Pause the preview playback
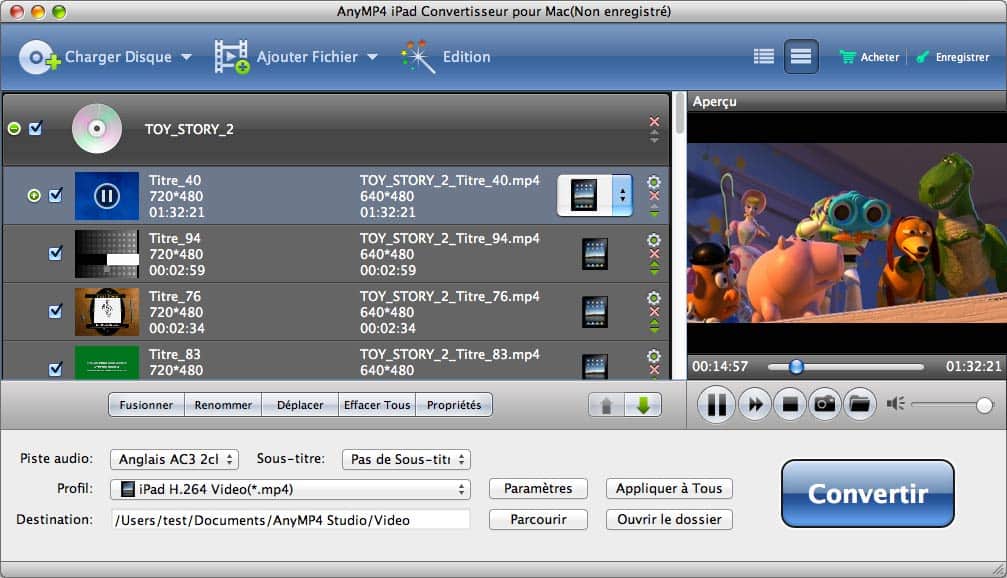The image size is (1007, 578). coord(716,404)
